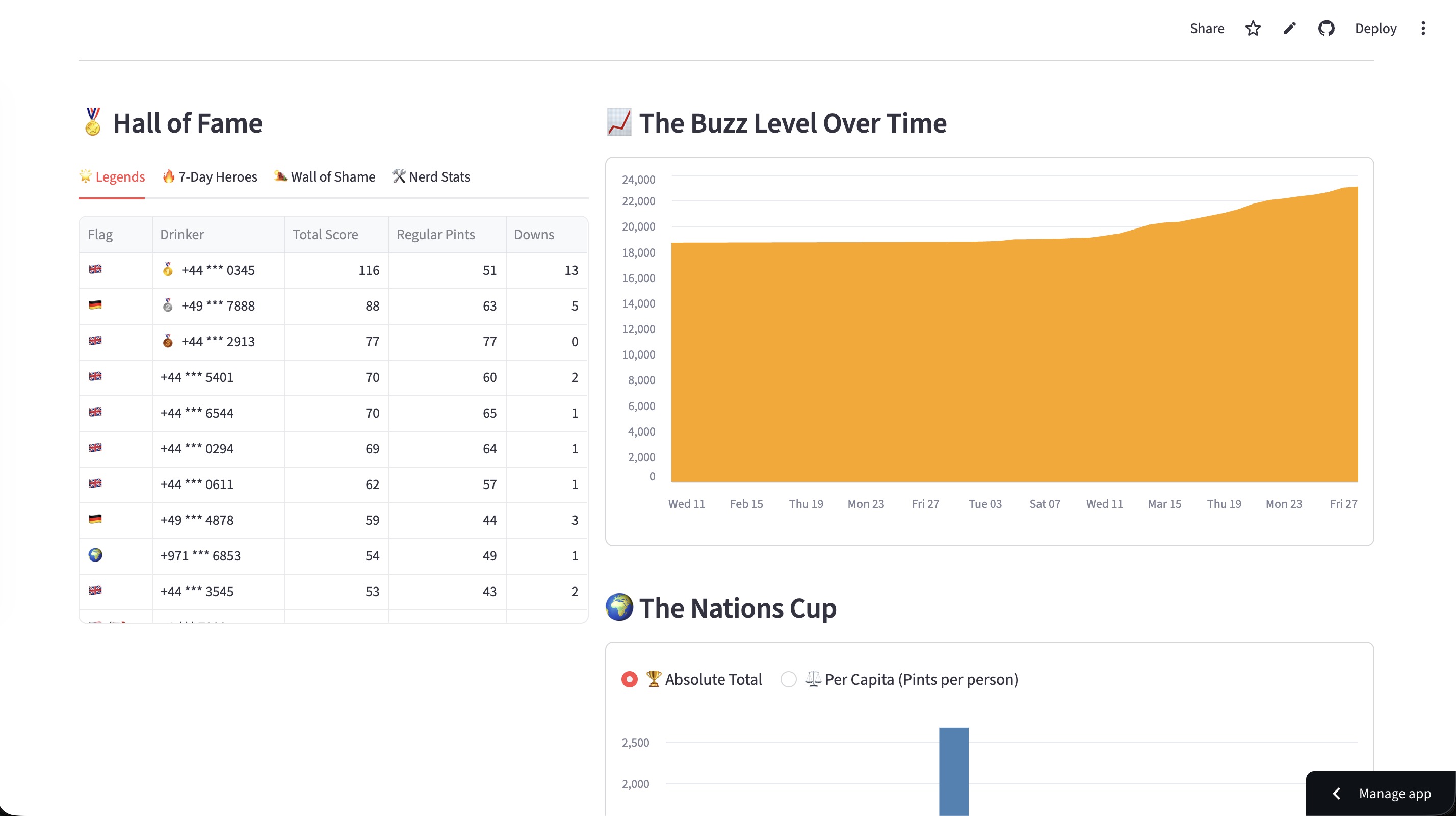Click the UK flag in the +44 *** 0345 row

point(95,270)
